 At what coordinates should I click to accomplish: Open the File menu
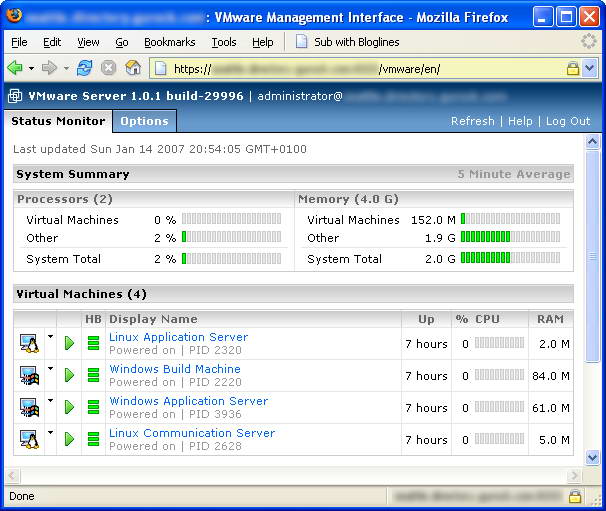[x=19, y=42]
